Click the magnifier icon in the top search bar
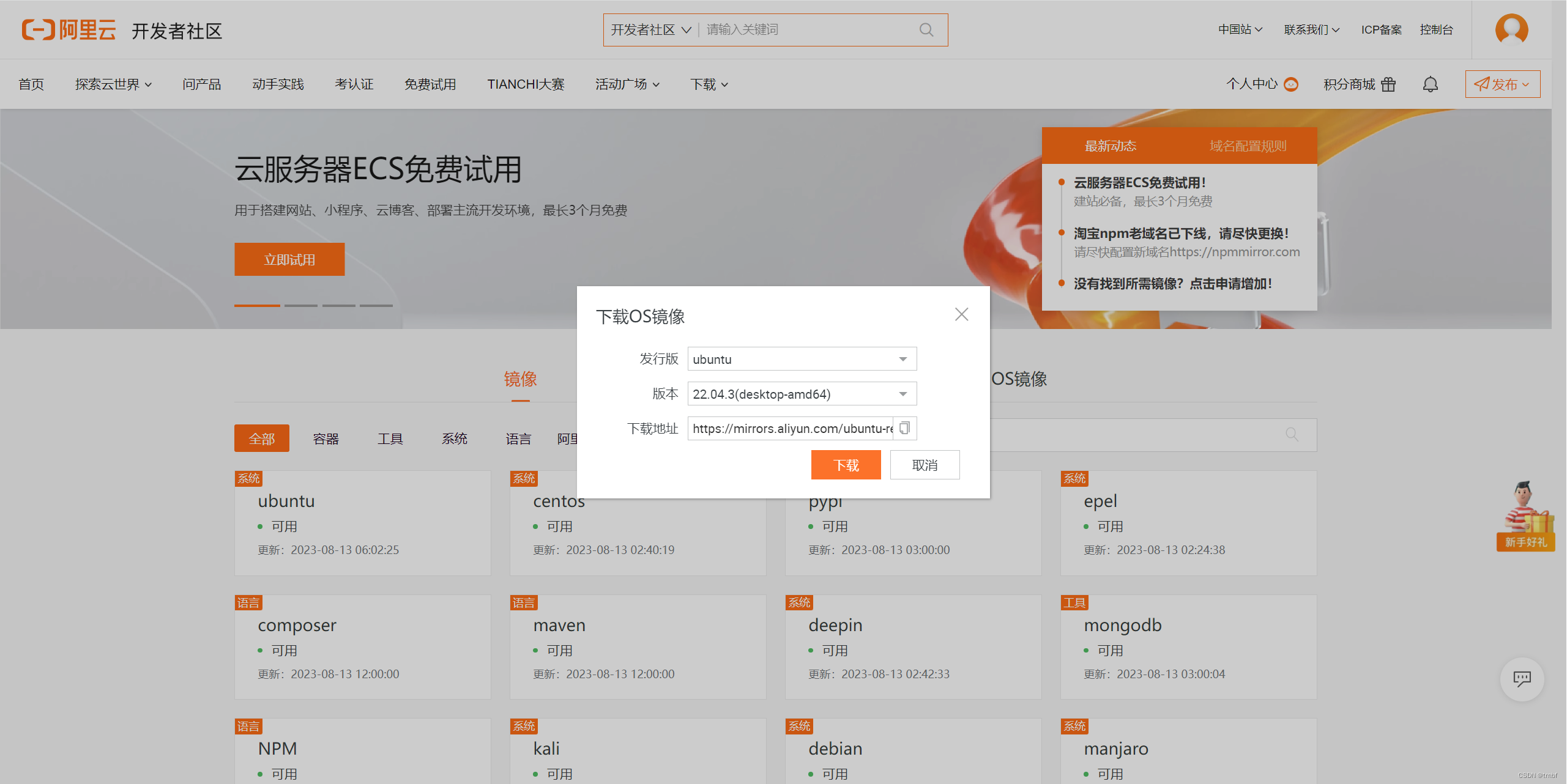Viewport: 1567px width, 784px height. (x=925, y=29)
